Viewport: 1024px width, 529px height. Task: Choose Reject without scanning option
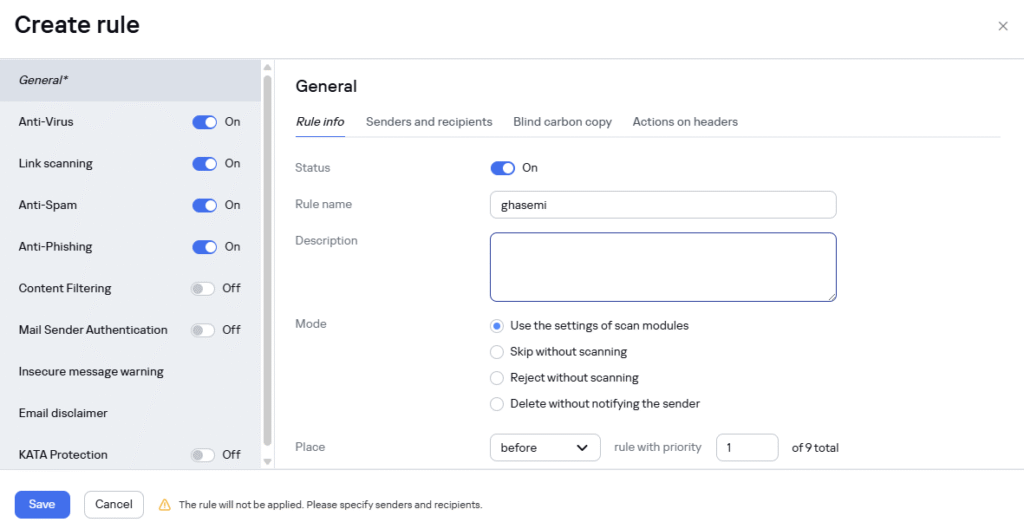[x=496, y=378]
